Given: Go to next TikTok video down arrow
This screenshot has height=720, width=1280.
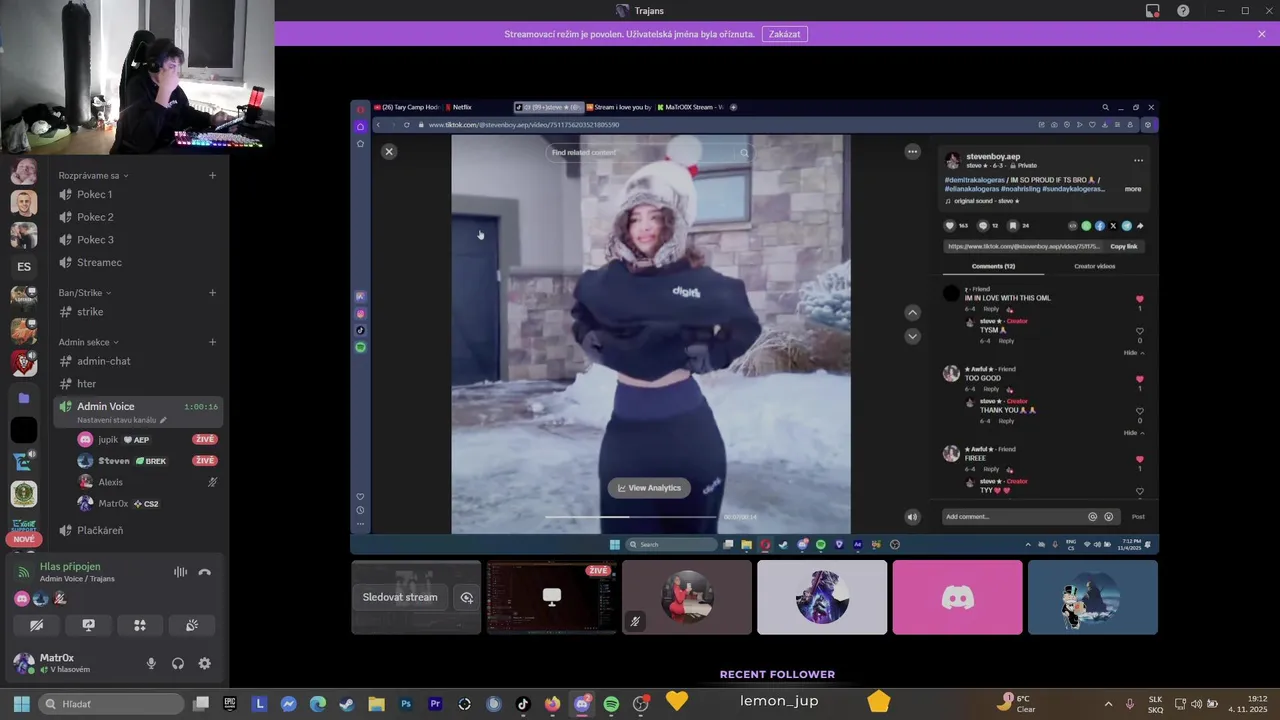Looking at the screenshot, I should 912,336.
